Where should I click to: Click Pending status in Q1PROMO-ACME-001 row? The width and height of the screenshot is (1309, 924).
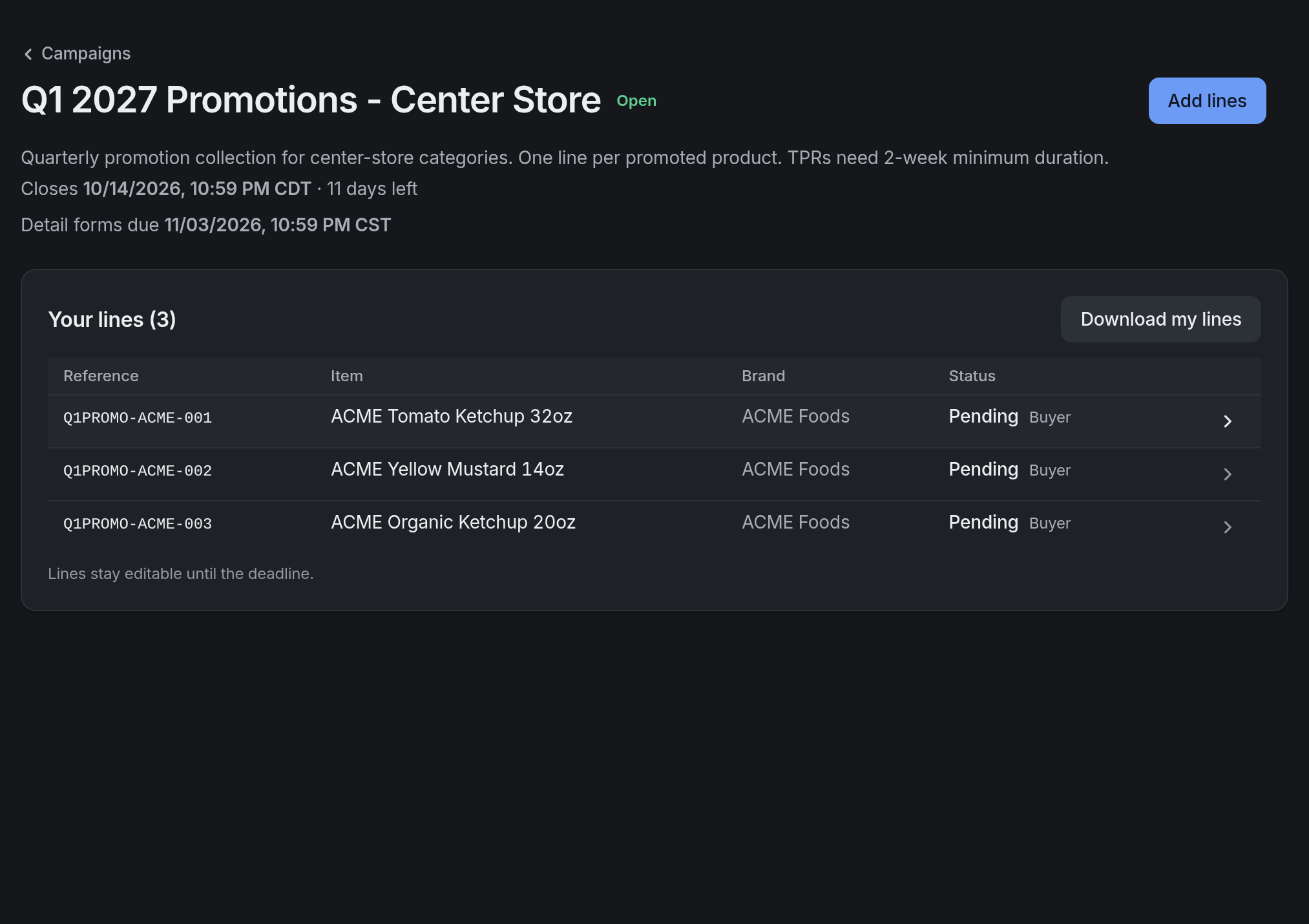pyautogui.click(x=983, y=416)
